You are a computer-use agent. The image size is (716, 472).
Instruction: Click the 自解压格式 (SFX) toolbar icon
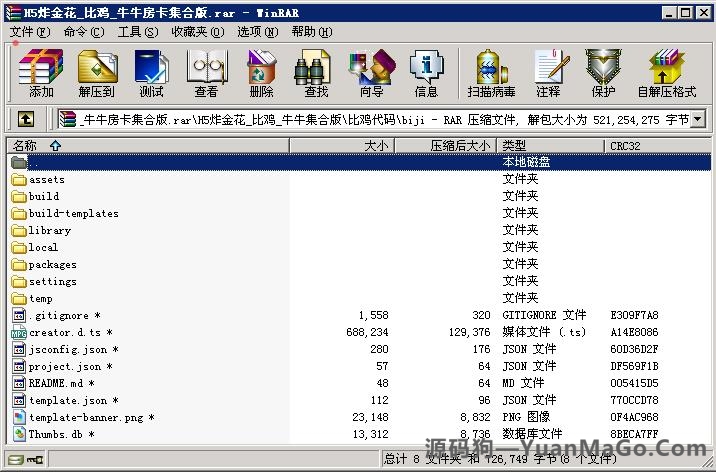tap(667, 67)
